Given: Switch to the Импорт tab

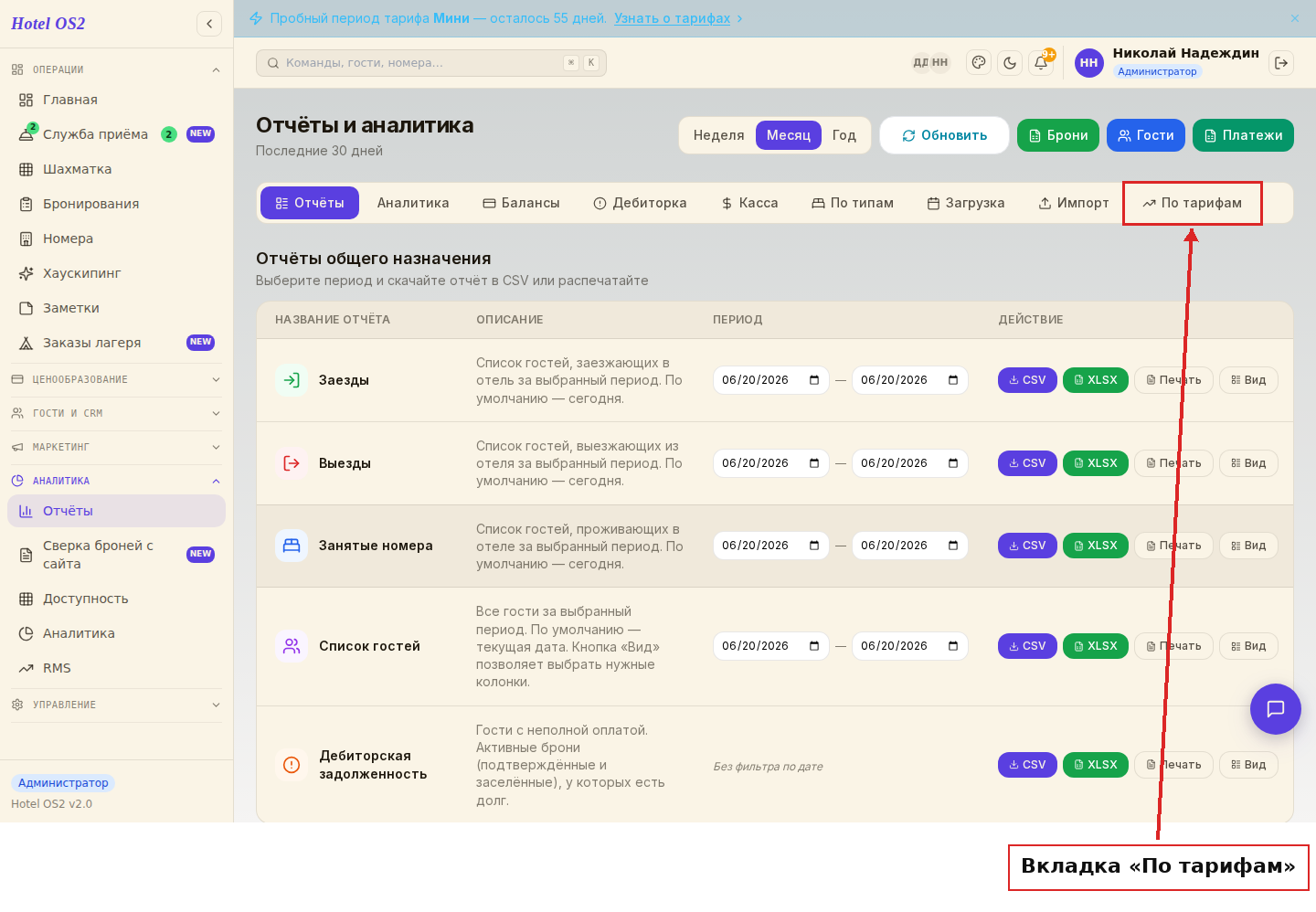Looking at the screenshot, I should (x=1074, y=203).
